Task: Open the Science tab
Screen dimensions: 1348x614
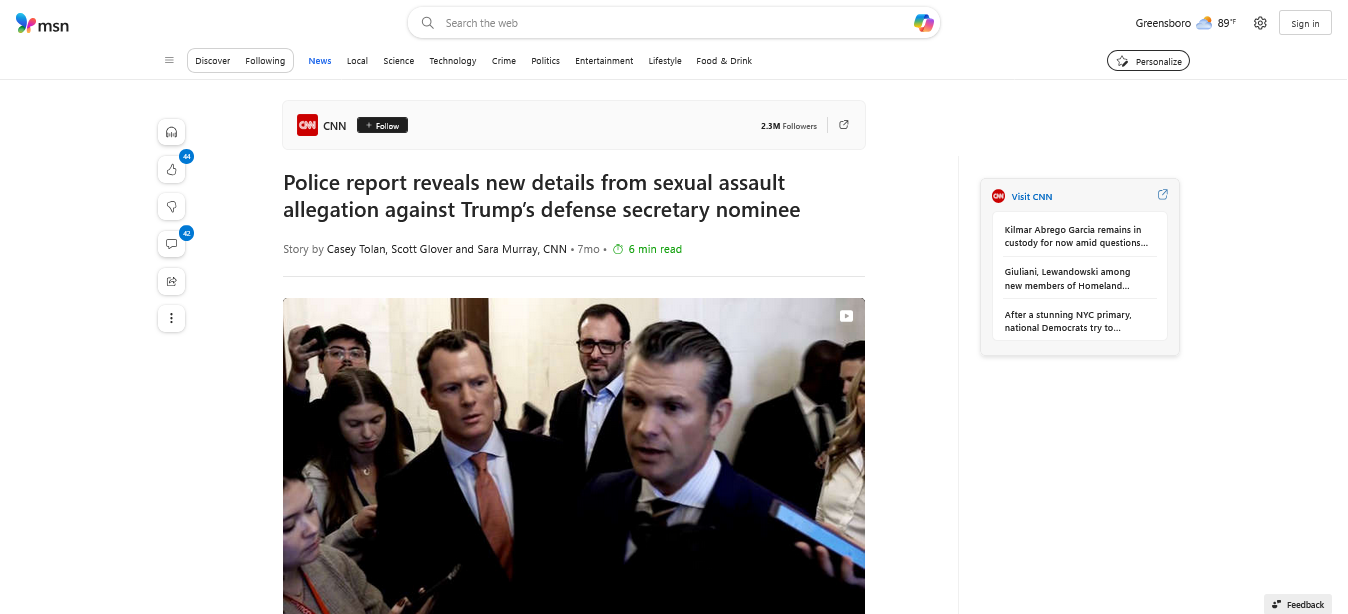Action: click(x=398, y=61)
